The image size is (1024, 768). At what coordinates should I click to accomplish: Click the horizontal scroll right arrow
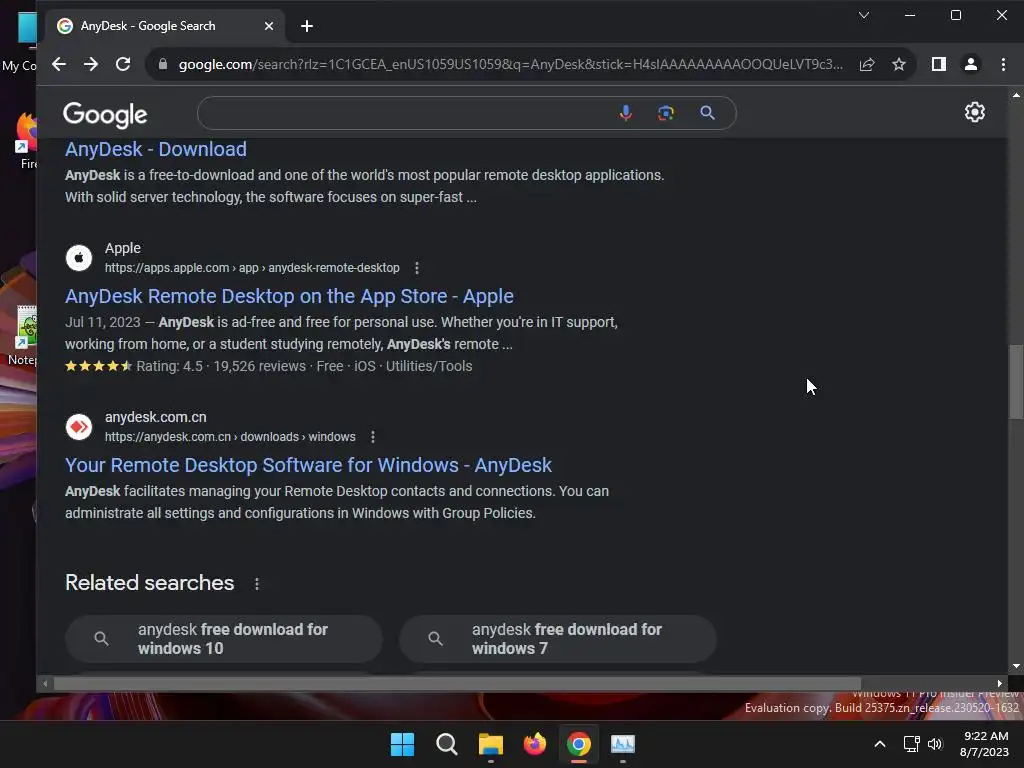pyautogui.click(x=1000, y=684)
